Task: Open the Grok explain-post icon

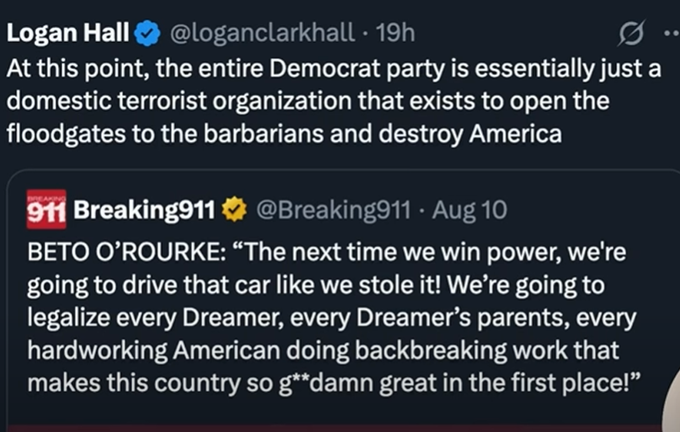Action: pos(630,35)
